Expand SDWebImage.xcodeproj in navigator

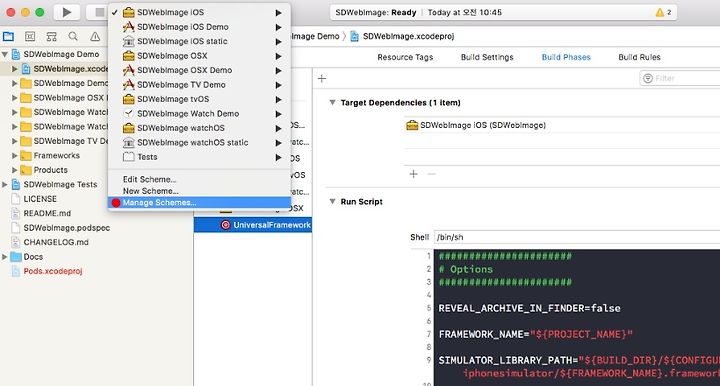coord(15,69)
